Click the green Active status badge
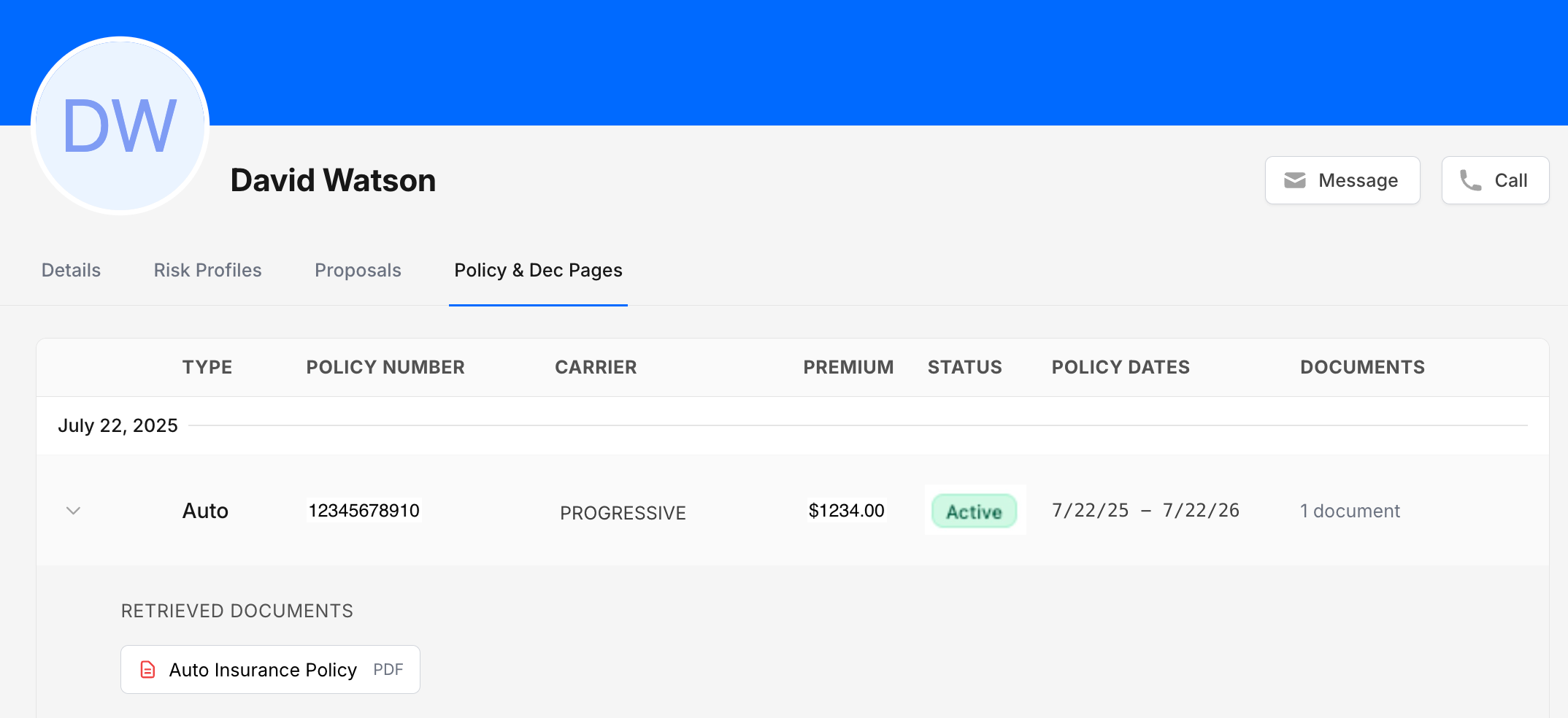Screen dimensions: 1568x718 point(974,511)
